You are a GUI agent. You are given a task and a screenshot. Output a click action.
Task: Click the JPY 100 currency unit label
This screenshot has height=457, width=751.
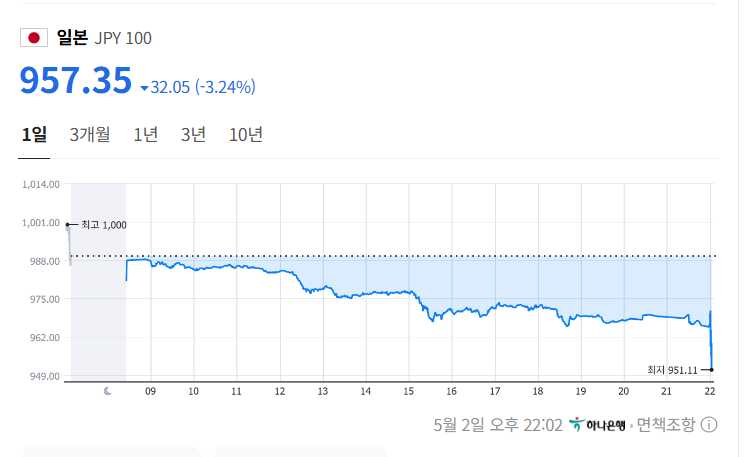click(x=123, y=38)
